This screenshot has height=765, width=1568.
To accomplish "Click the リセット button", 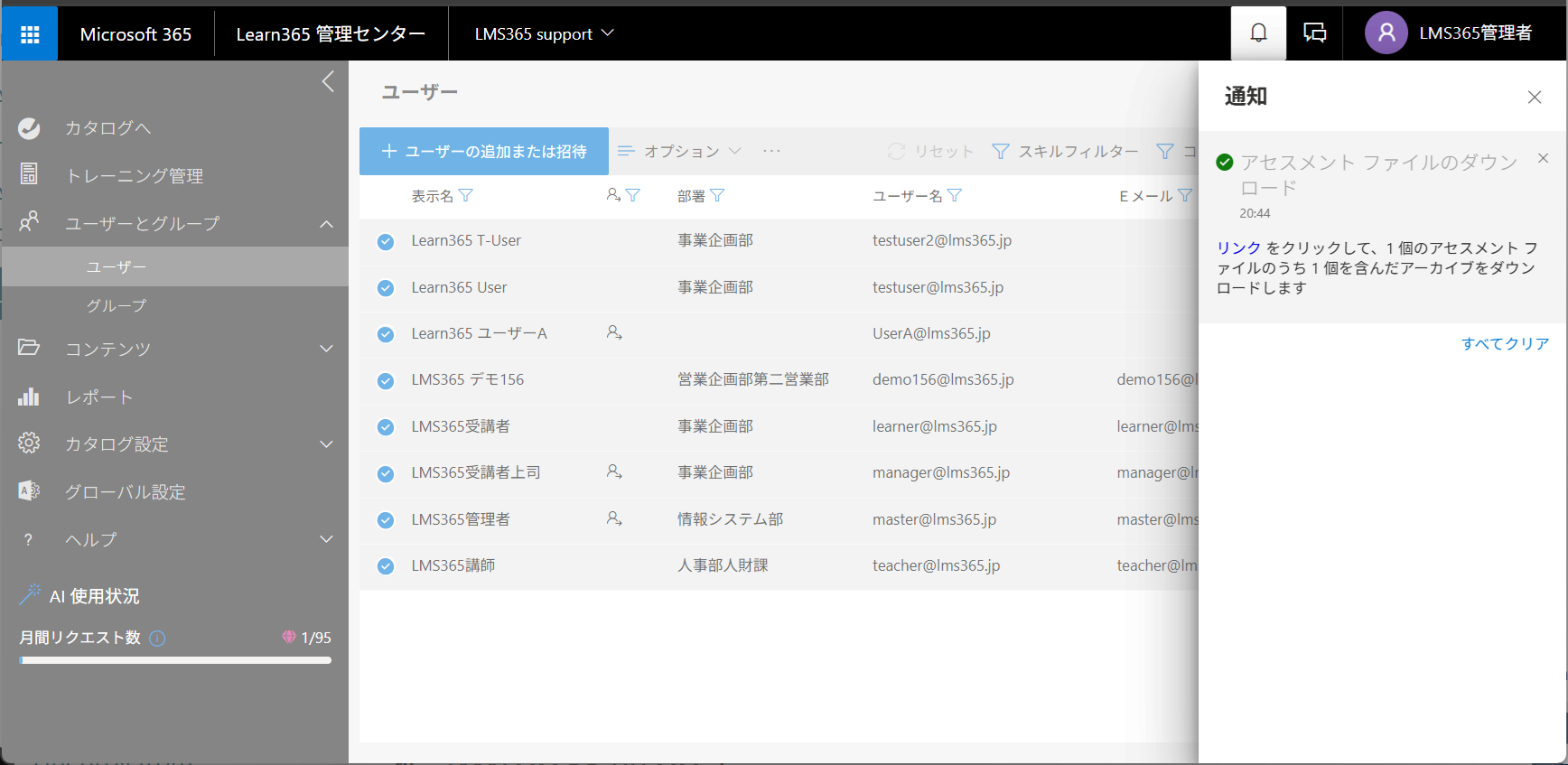I will click(931, 151).
